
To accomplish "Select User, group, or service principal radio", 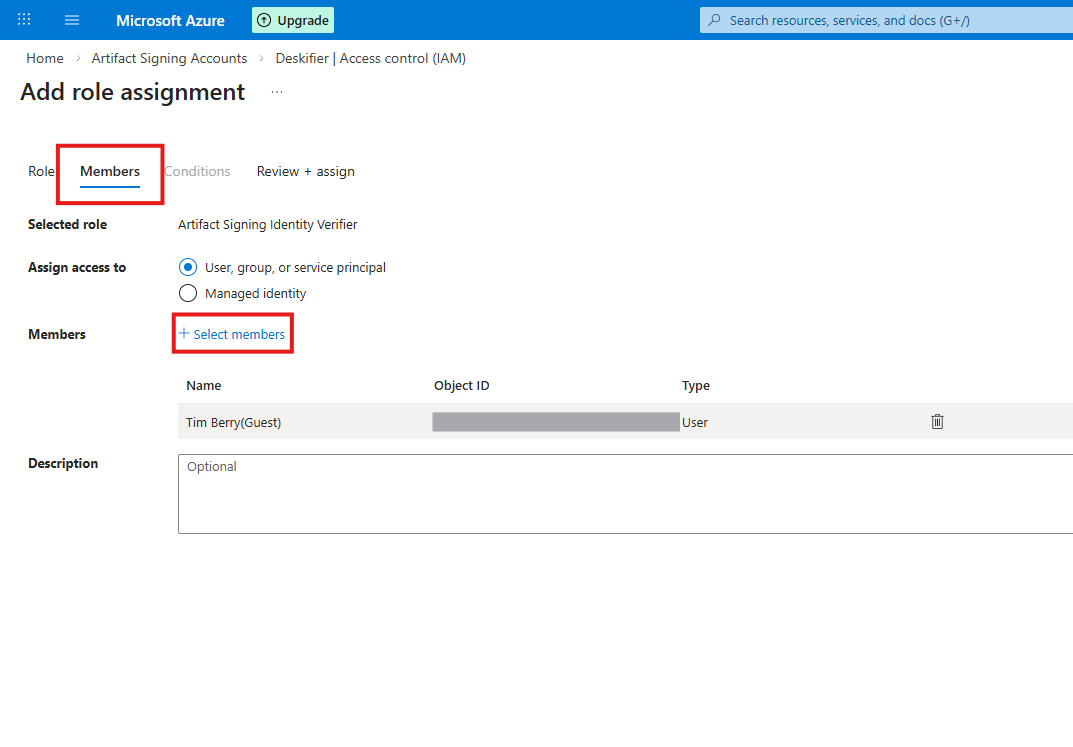I will (x=188, y=267).
